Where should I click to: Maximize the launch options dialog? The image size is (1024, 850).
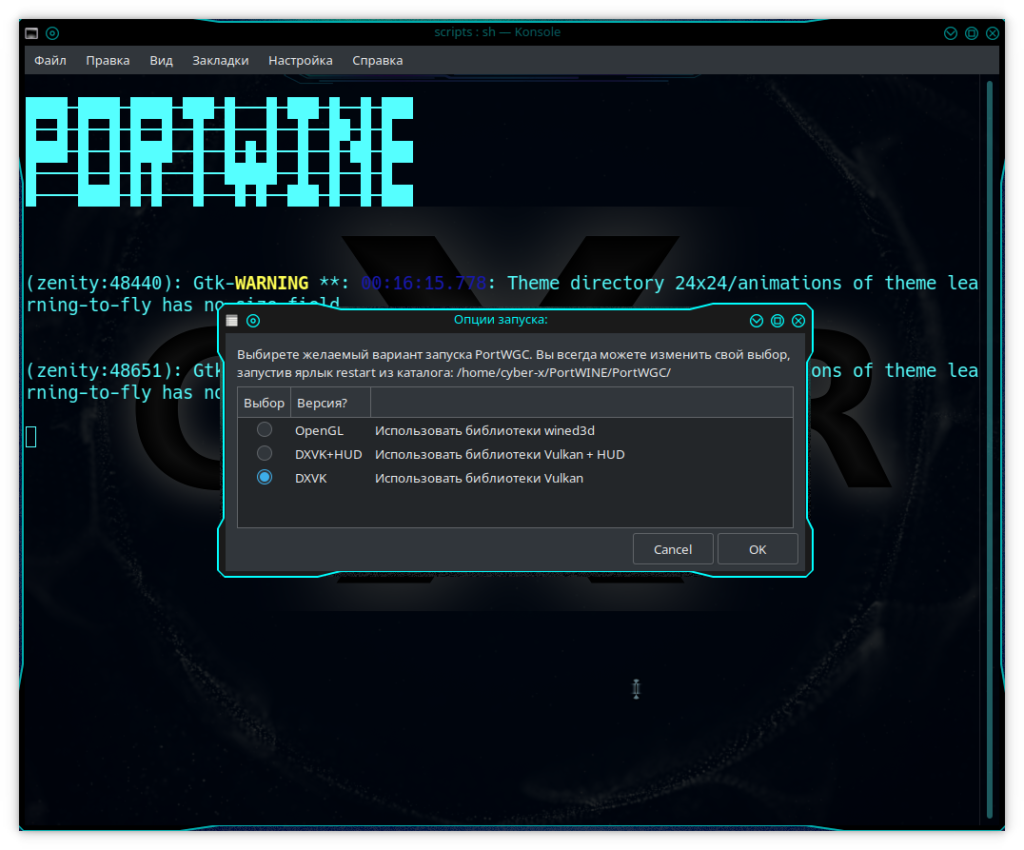pyautogui.click(x=777, y=321)
